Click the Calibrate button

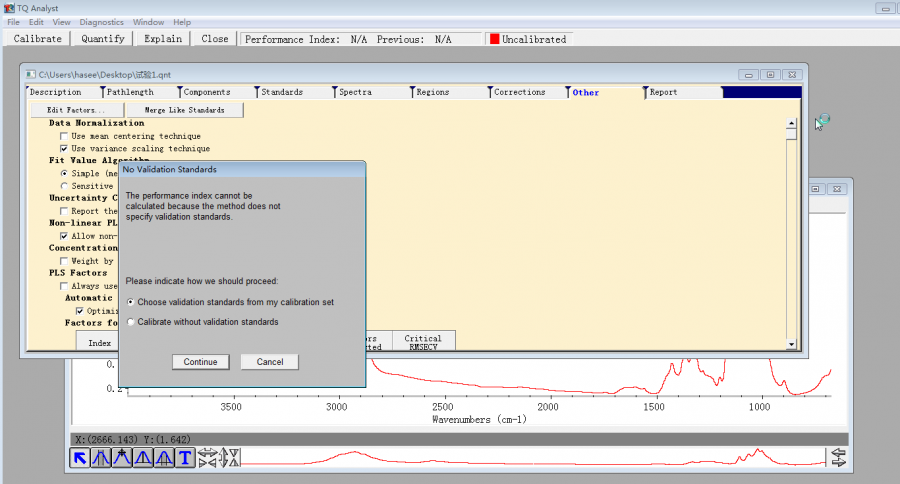(x=37, y=38)
